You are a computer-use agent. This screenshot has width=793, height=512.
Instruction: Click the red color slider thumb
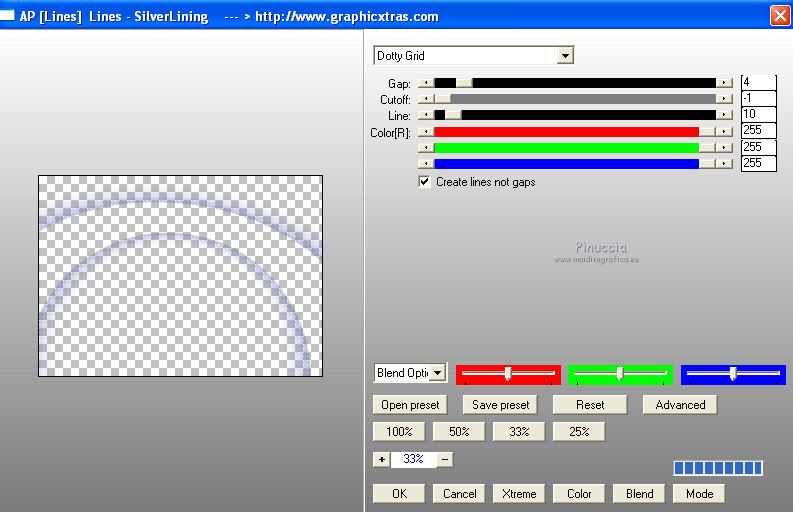[708, 132]
